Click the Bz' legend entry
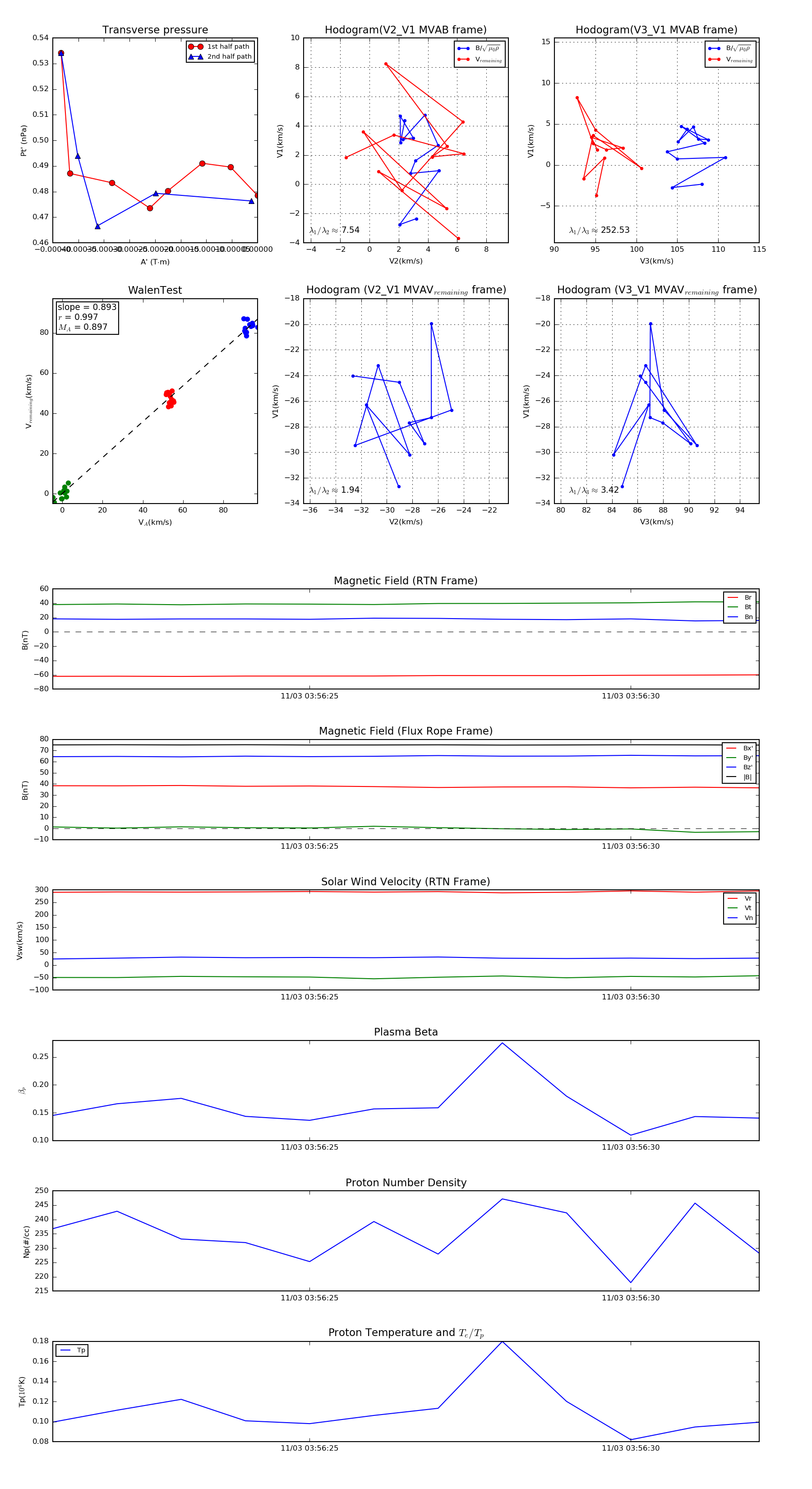Screen dimensions: 812x1489 740,768
